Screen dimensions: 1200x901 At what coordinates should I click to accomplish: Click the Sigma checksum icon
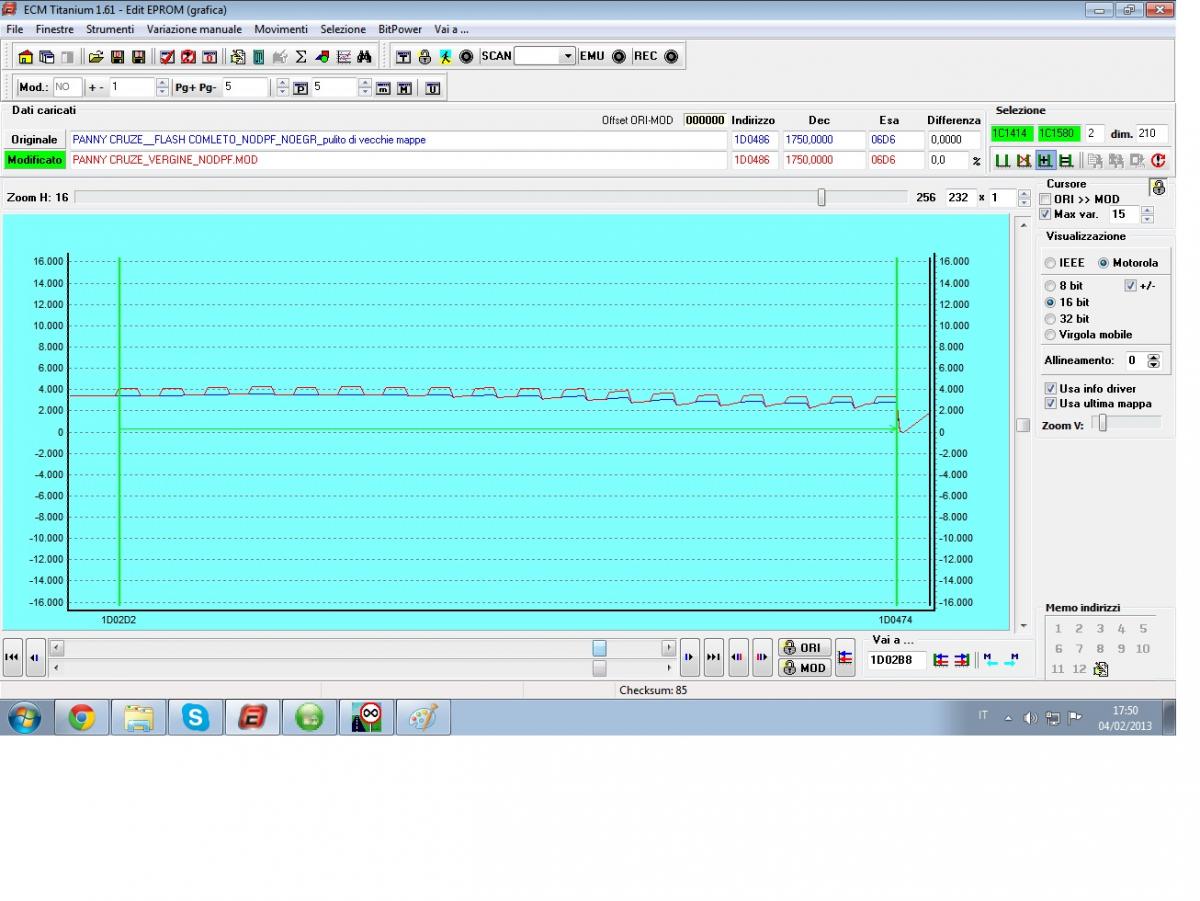[x=301, y=57]
